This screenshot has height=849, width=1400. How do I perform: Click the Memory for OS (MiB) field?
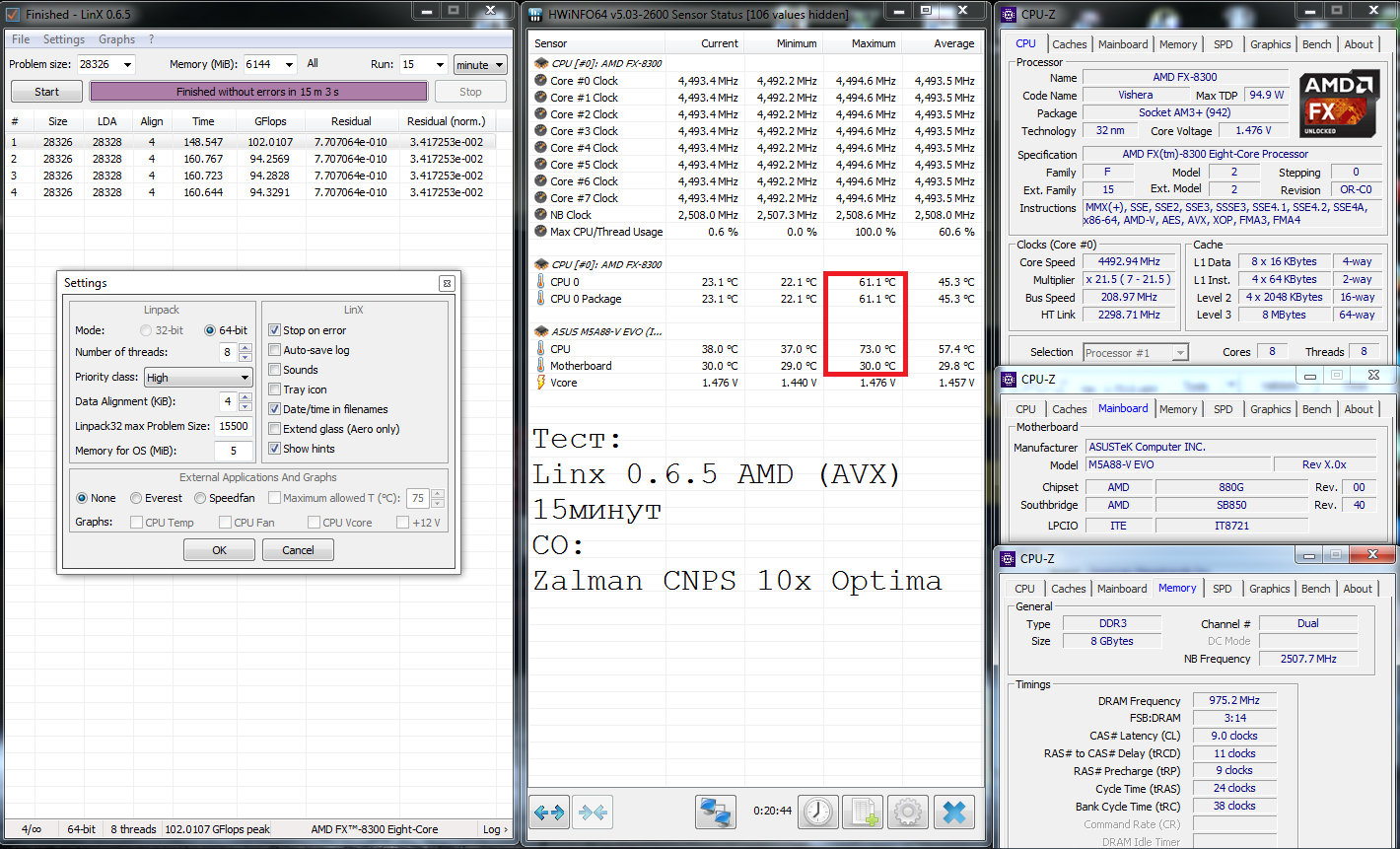(x=234, y=451)
